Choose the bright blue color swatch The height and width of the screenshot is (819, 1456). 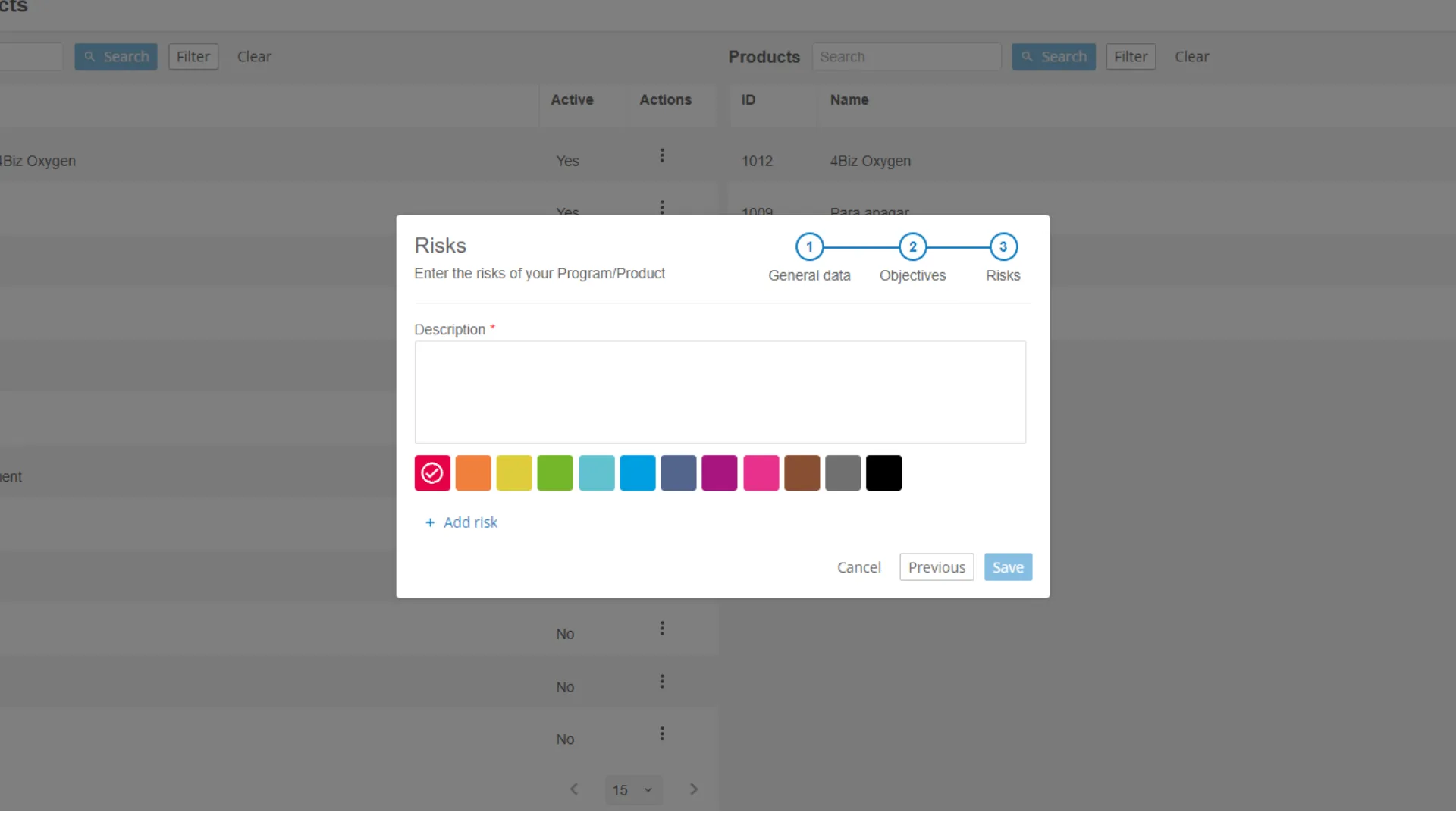tap(638, 473)
